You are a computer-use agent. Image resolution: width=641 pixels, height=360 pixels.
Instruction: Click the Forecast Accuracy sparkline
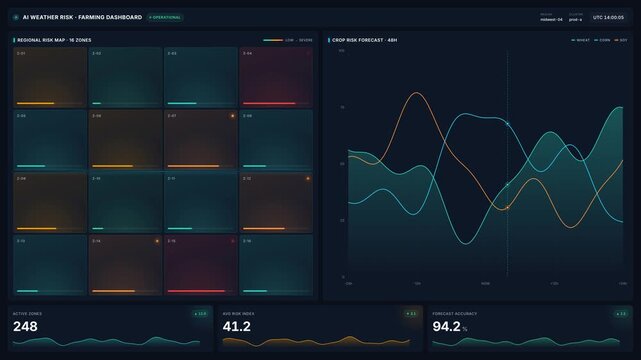(x=526, y=342)
